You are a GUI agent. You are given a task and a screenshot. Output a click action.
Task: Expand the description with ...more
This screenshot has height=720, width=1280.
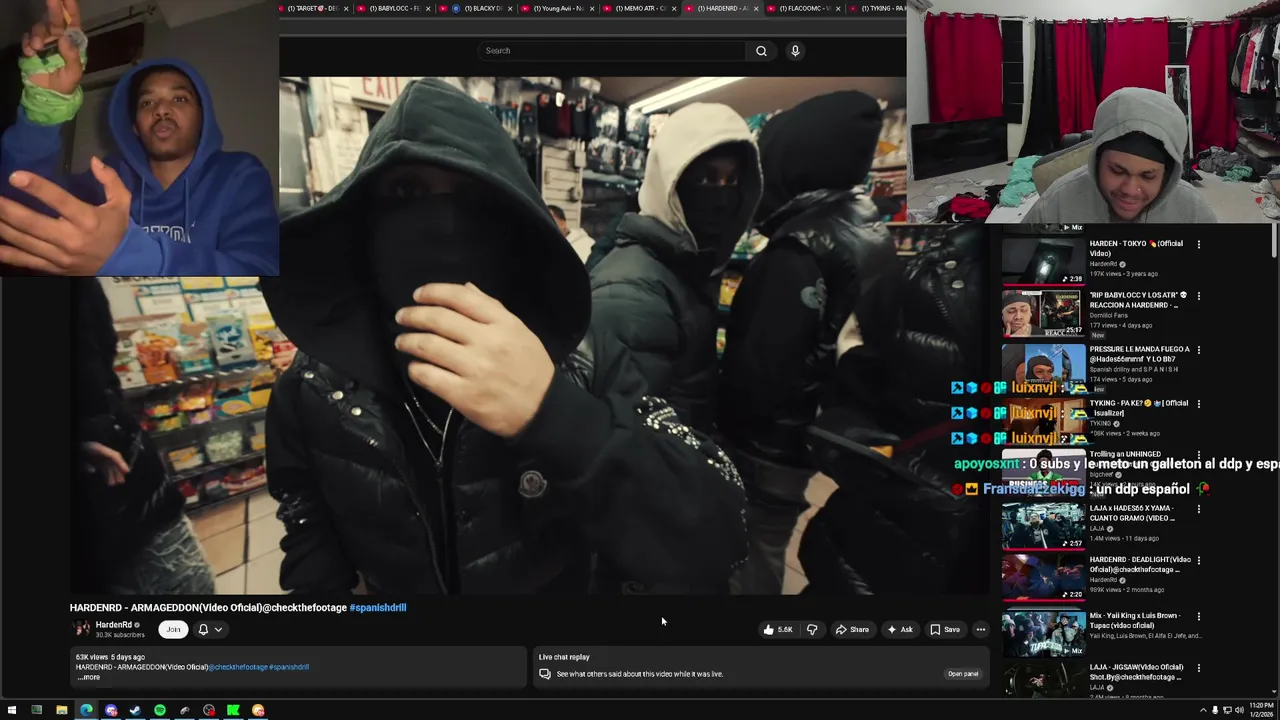click(89, 678)
